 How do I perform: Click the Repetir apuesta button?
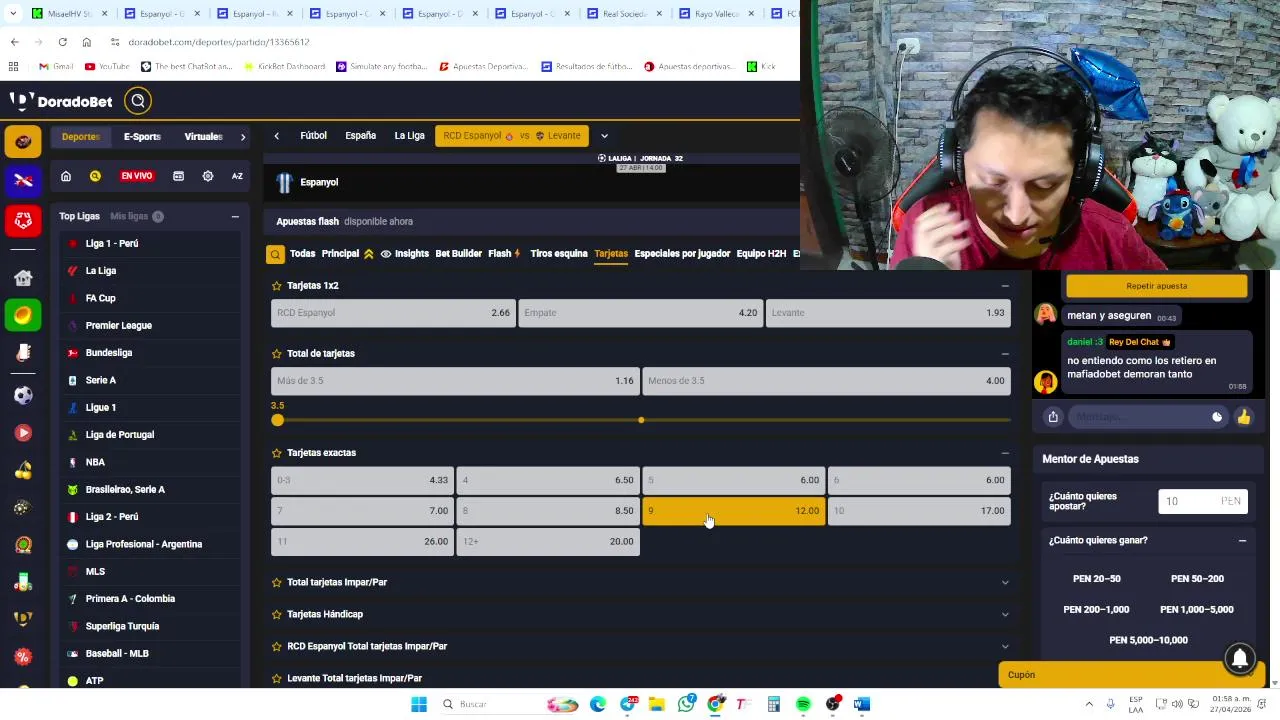[x=1157, y=286]
